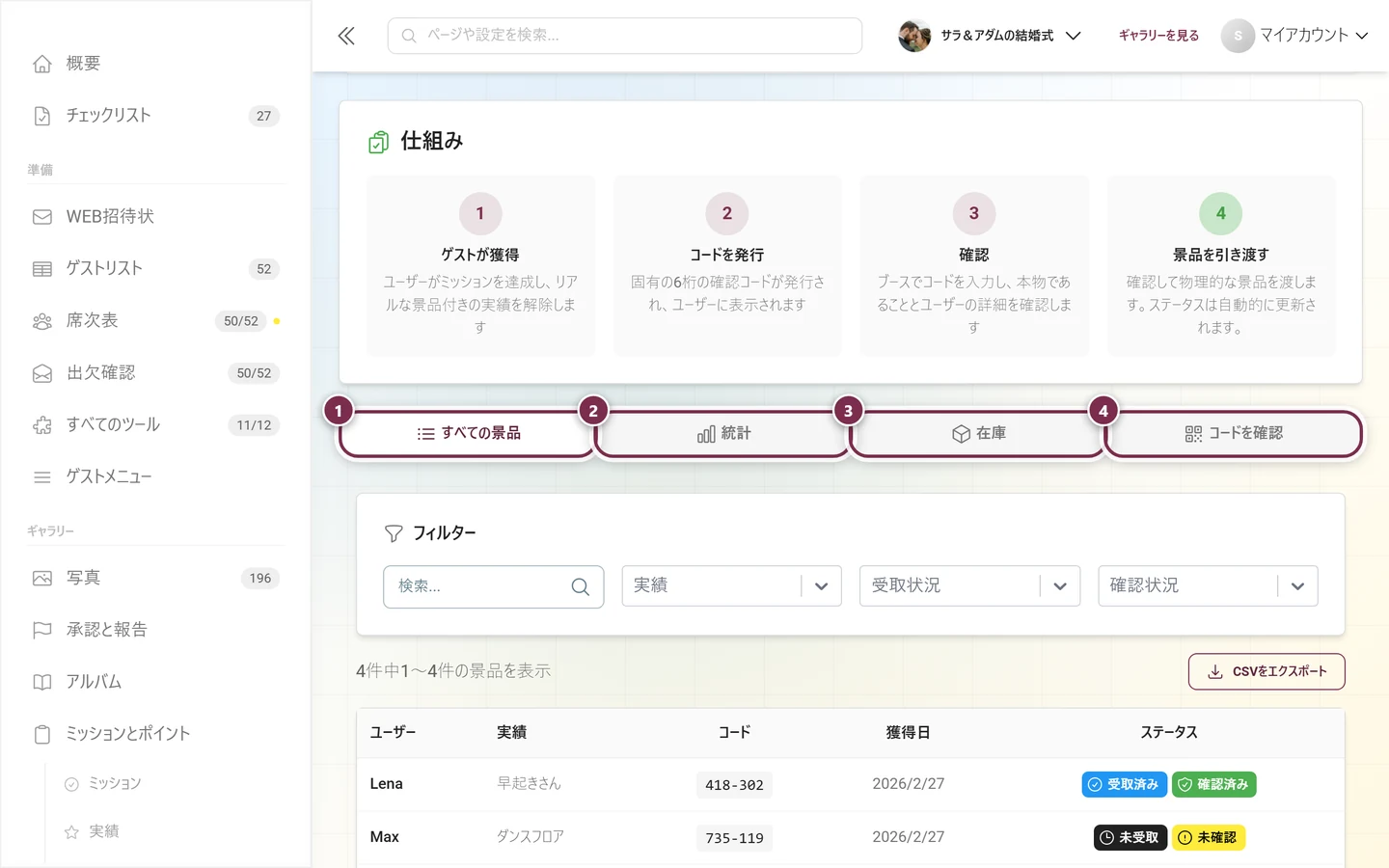This screenshot has width=1389, height=868.
Task: Open the 確認状況 filter dropdown
Action: (x=1208, y=586)
